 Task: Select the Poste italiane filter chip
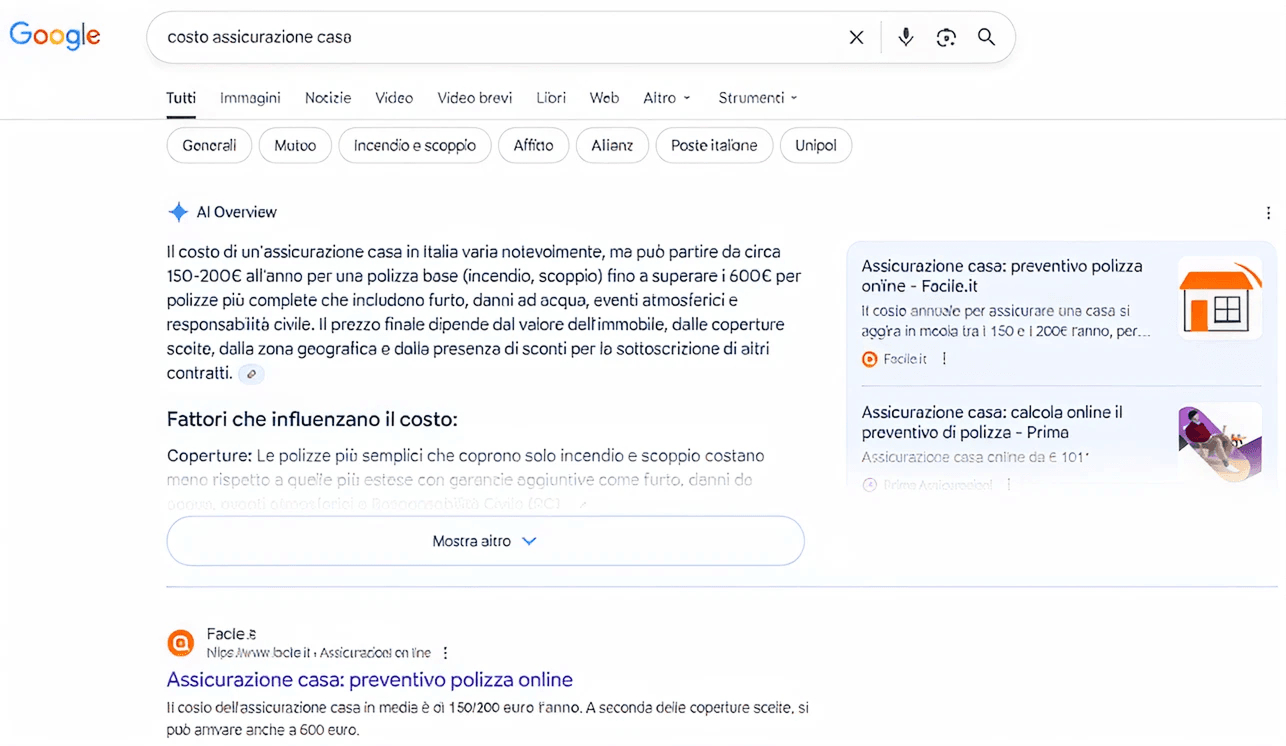[x=713, y=145]
